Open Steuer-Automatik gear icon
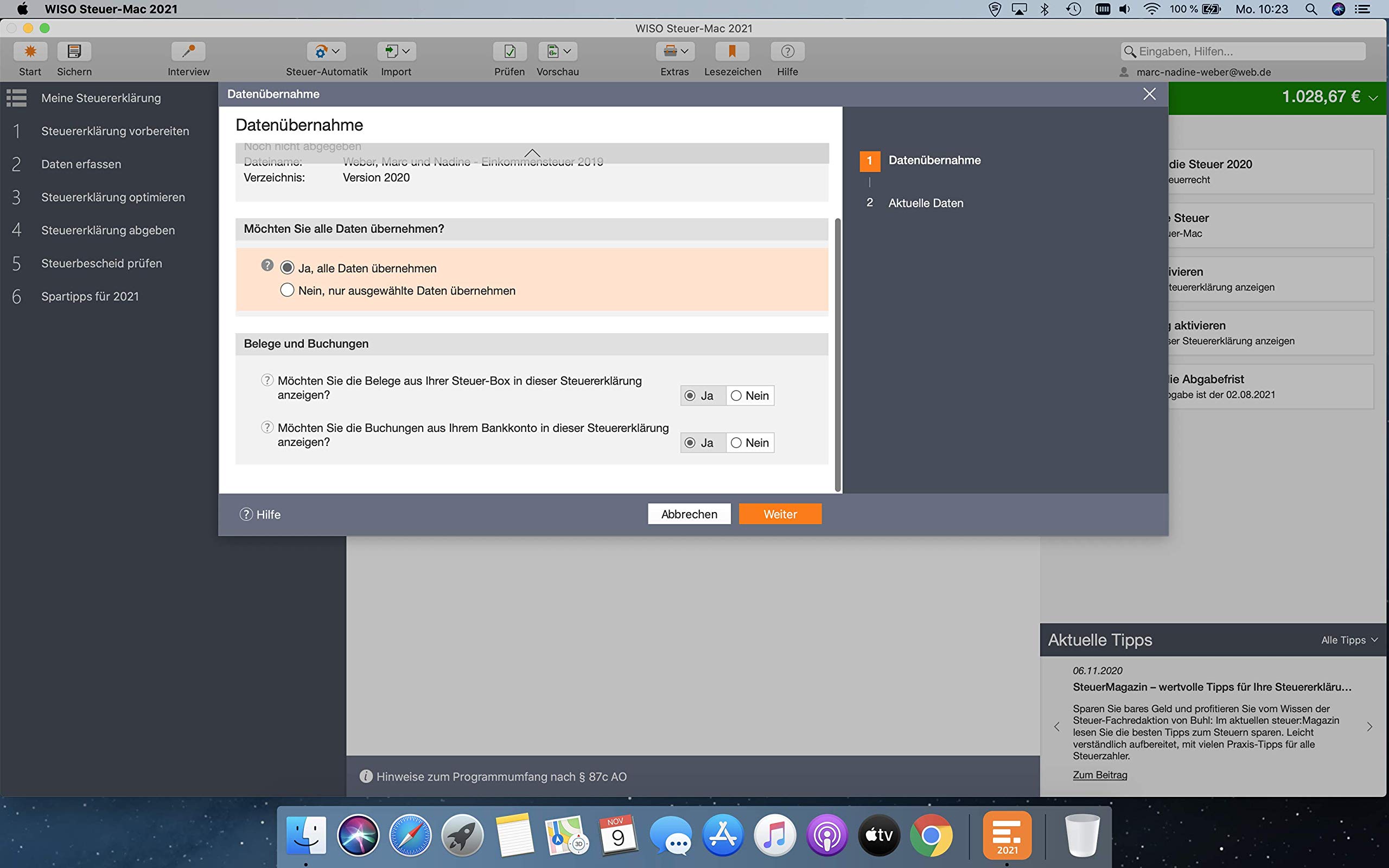Image resolution: width=1389 pixels, height=868 pixels. pyautogui.click(x=320, y=52)
